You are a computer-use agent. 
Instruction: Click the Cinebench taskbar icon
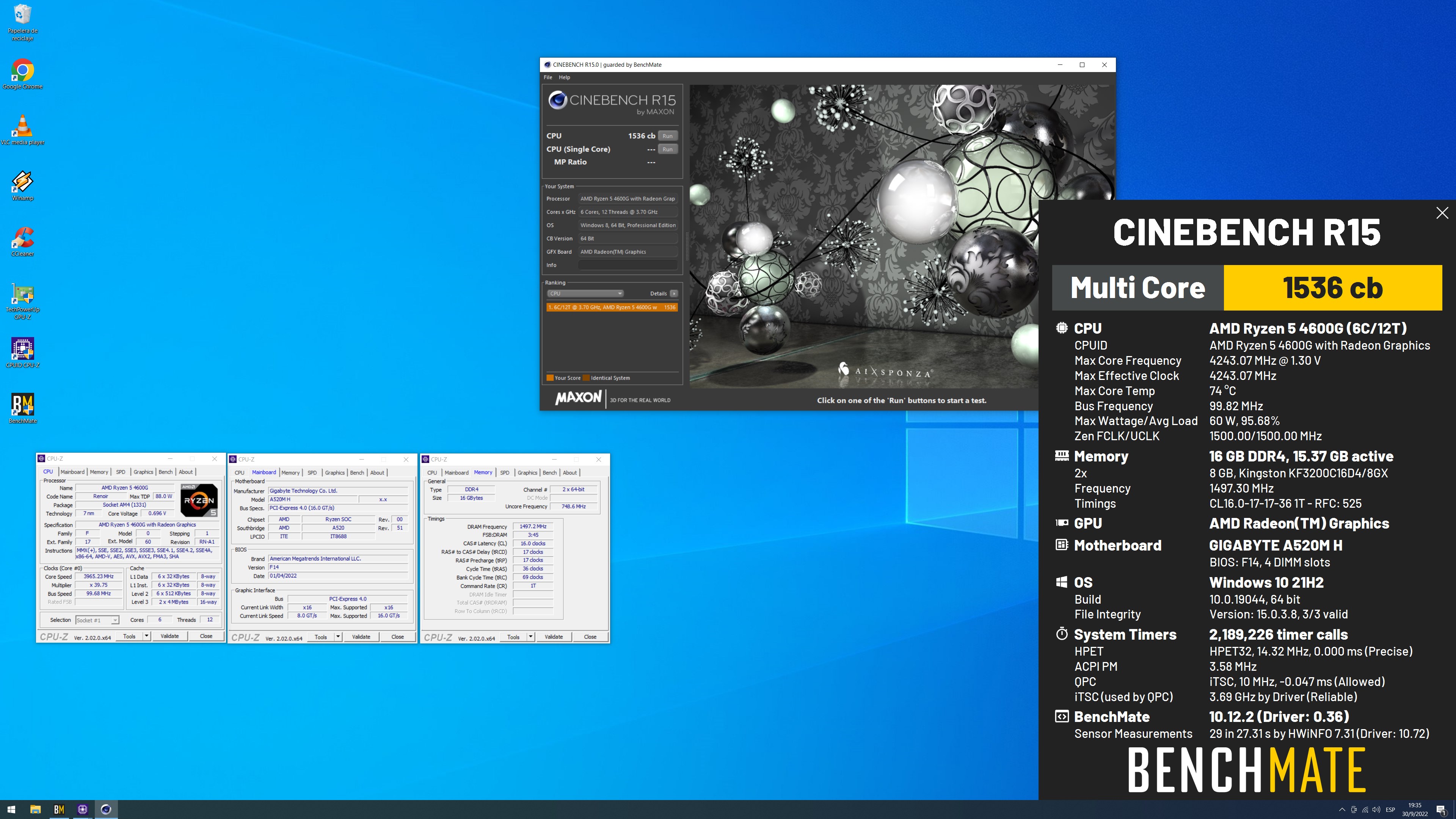coord(106,810)
